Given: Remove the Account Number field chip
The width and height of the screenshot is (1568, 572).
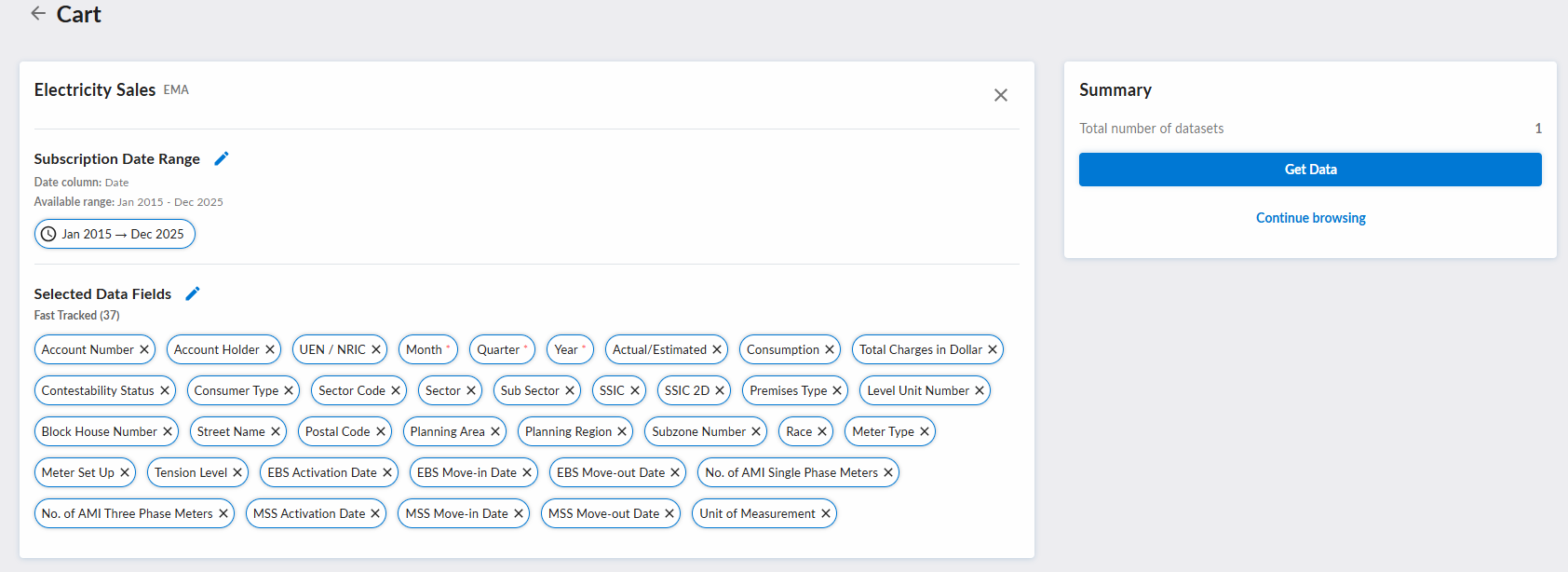Looking at the screenshot, I should tap(144, 349).
